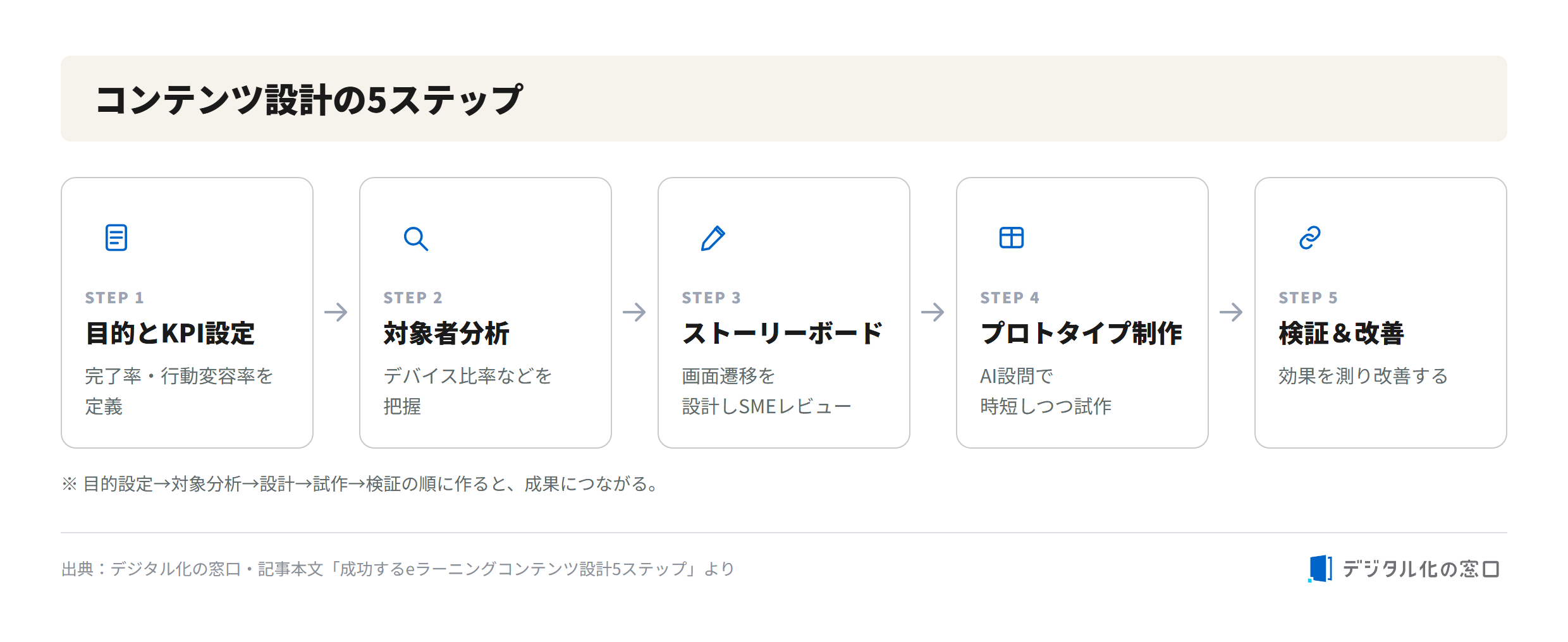Screen dimensions: 1568x642
Task: Click the table grid icon in Step 4
Action: point(1012,238)
